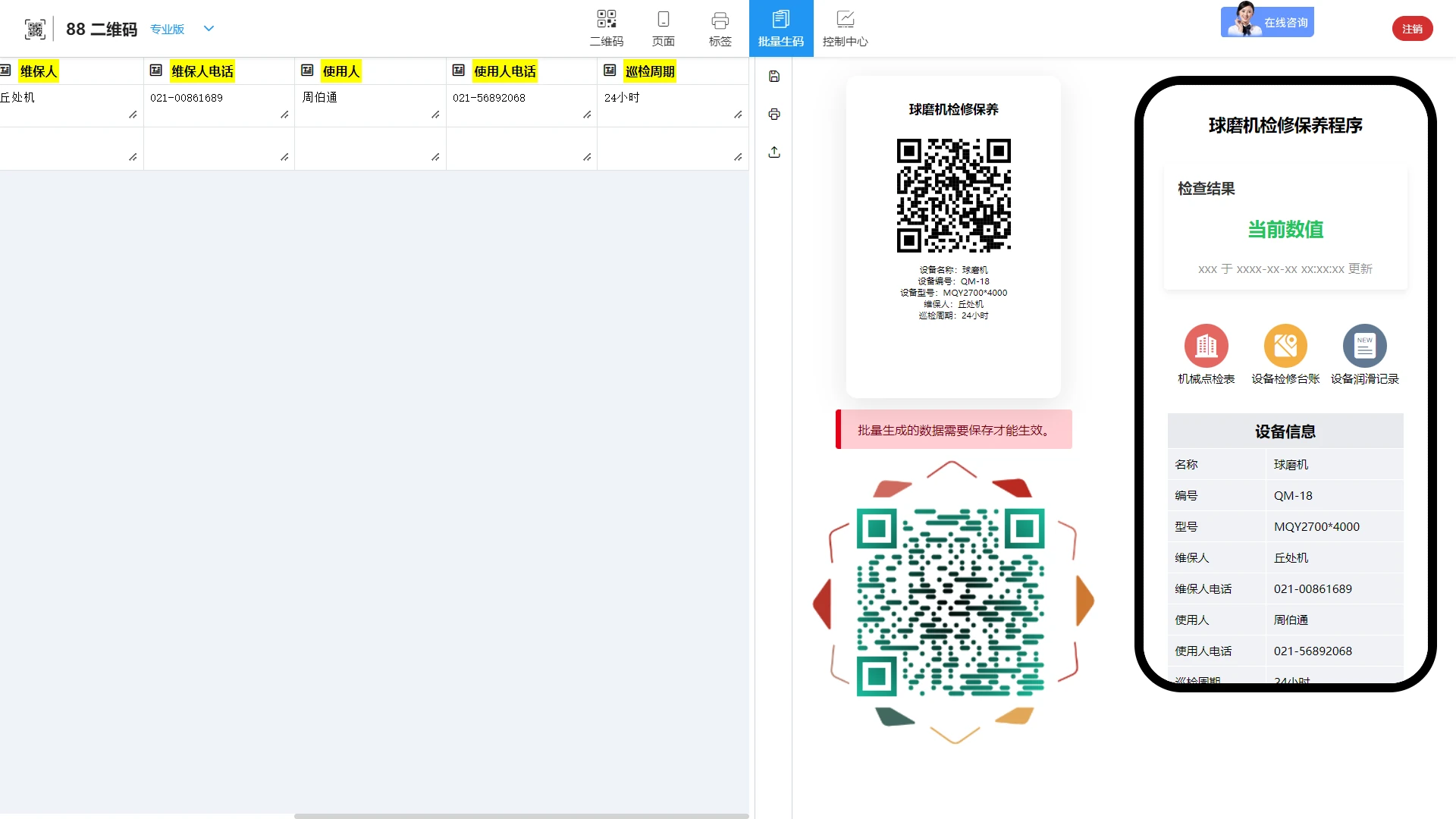
Task: Click the red 注销 logout button
Action: tap(1412, 29)
